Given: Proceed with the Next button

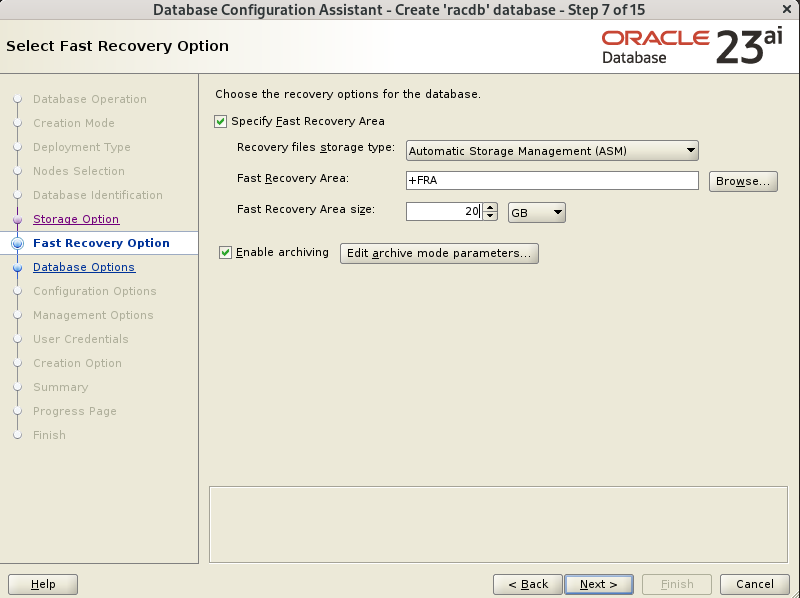Looking at the screenshot, I should coord(598,584).
